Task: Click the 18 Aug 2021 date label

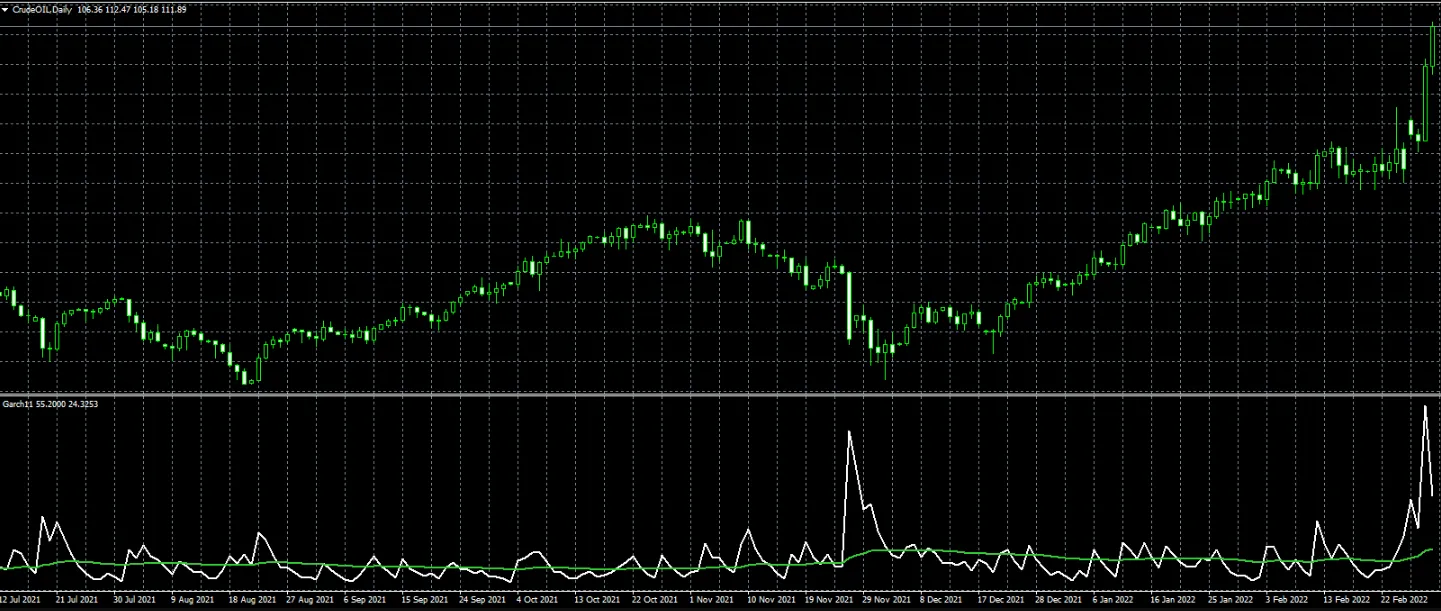Action: (x=252, y=601)
